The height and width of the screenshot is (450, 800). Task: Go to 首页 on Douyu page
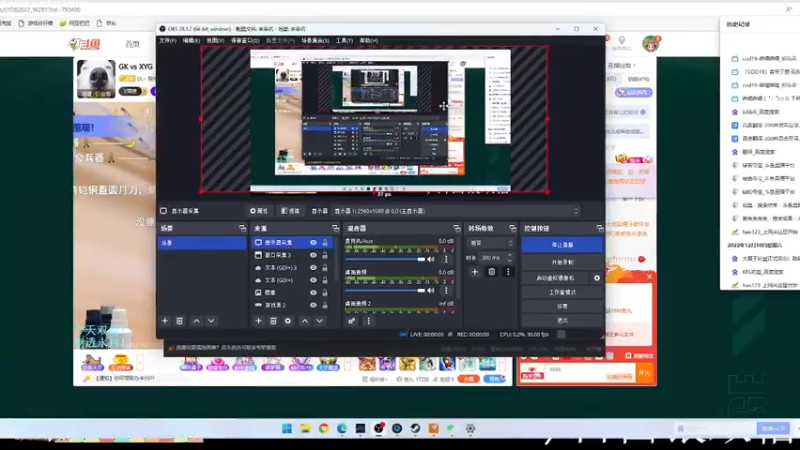[132, 44]
